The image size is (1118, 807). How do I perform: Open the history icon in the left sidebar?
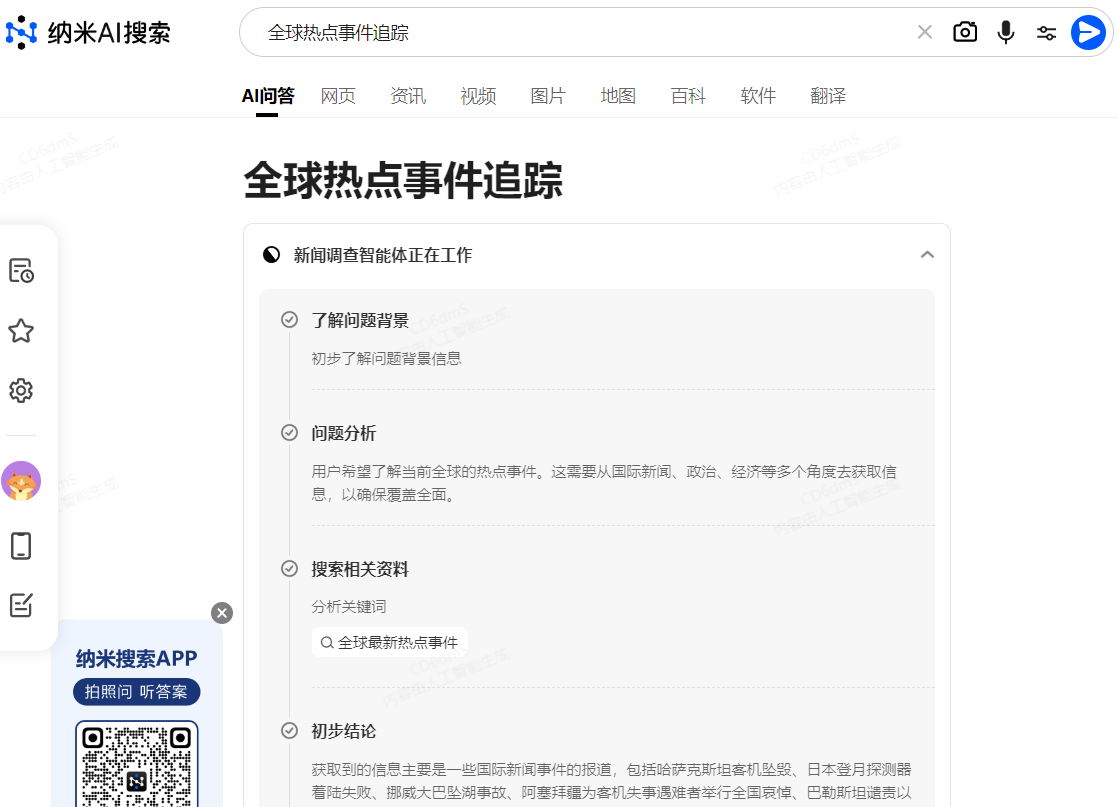pos(21,270)
